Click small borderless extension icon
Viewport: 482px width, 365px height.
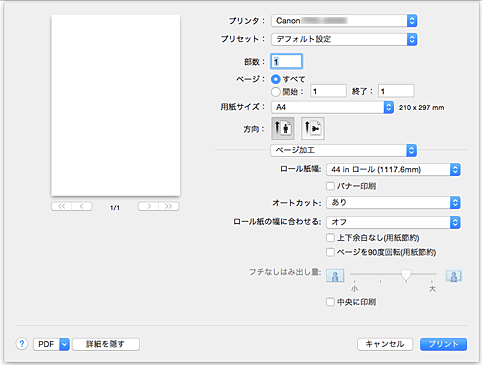tap(335, 276)
